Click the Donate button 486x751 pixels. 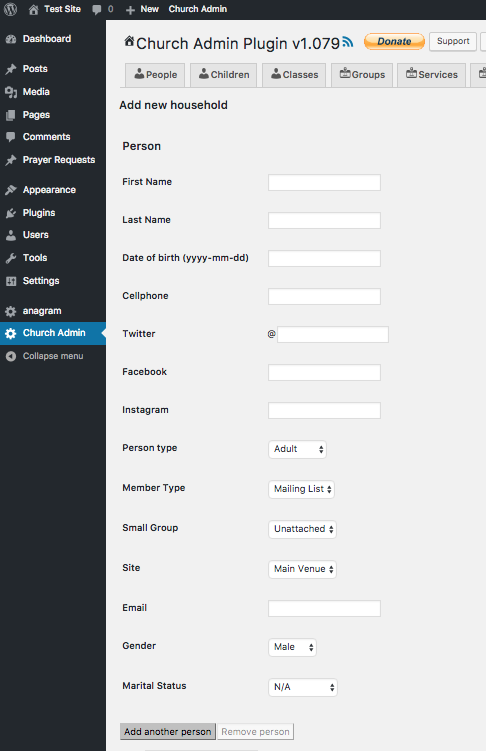pos(394,42)
